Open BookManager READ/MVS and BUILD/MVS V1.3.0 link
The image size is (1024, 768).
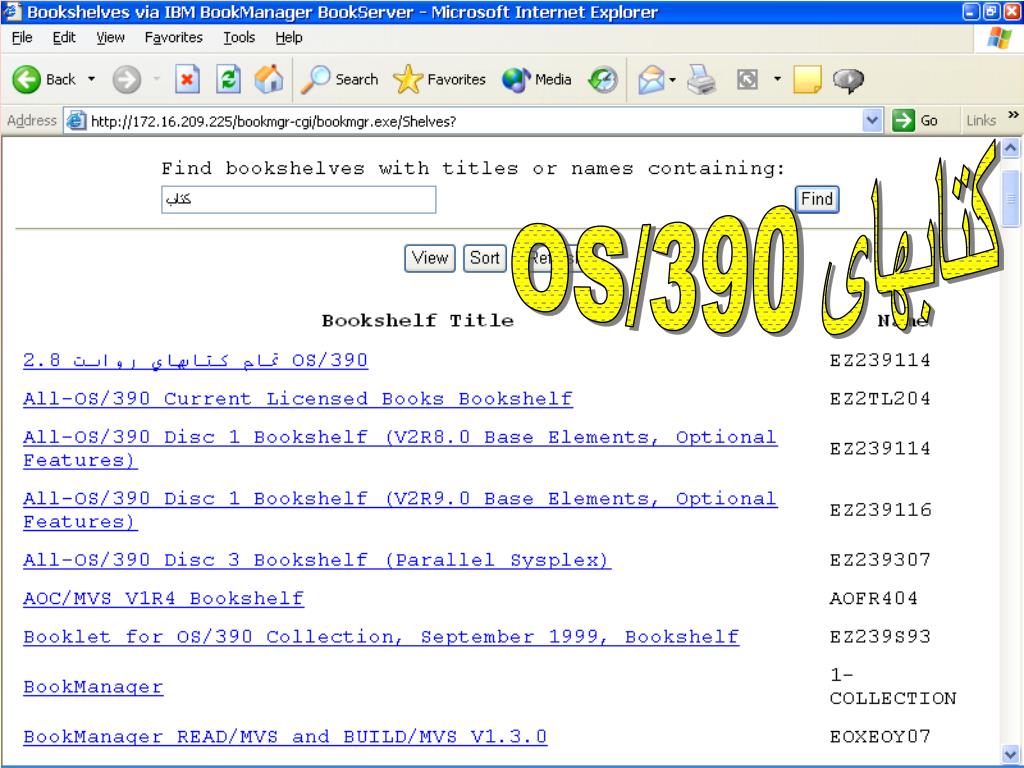coord(285,737)
